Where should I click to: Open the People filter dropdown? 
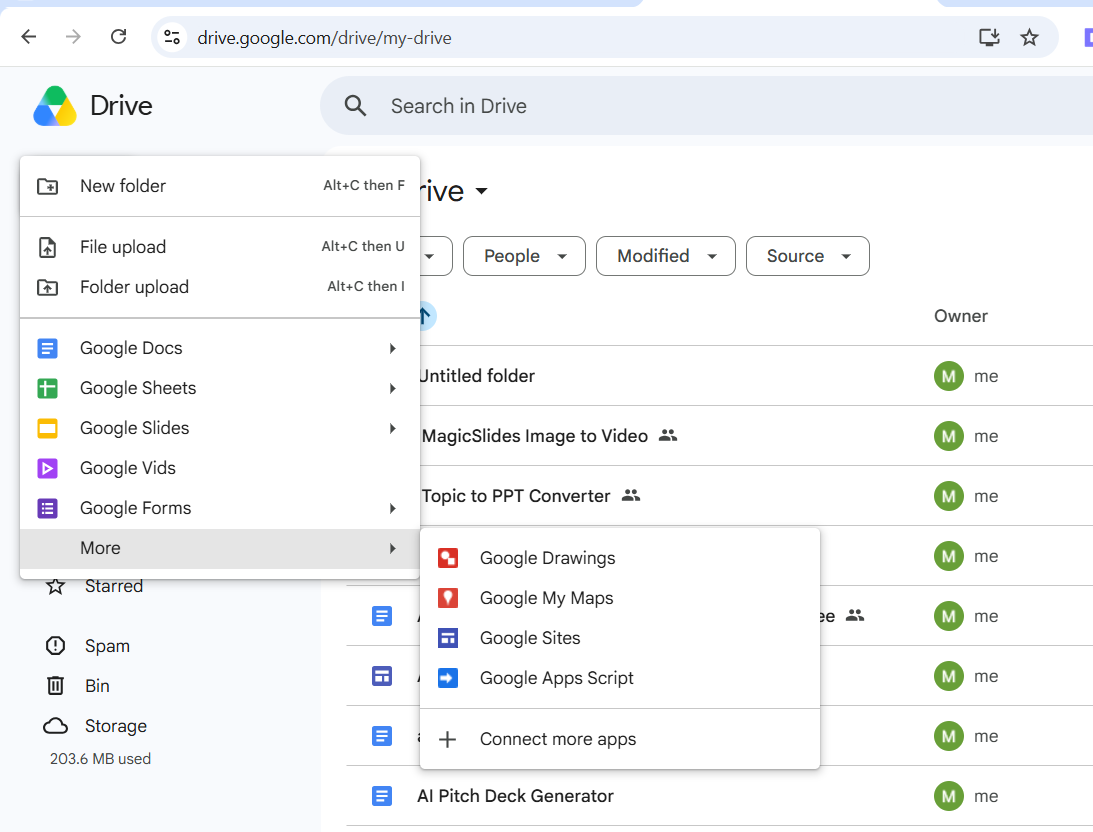point(524,256)
